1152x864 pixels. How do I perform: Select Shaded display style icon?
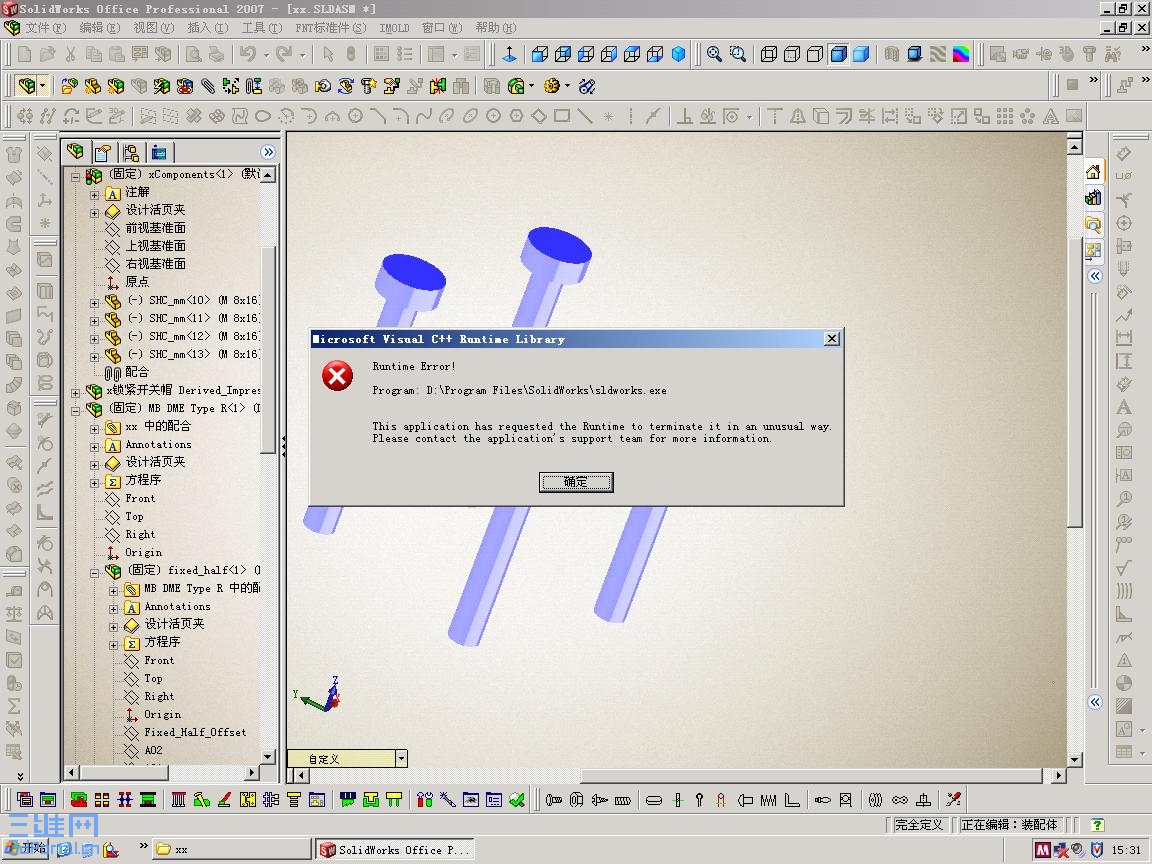(861, 54)
